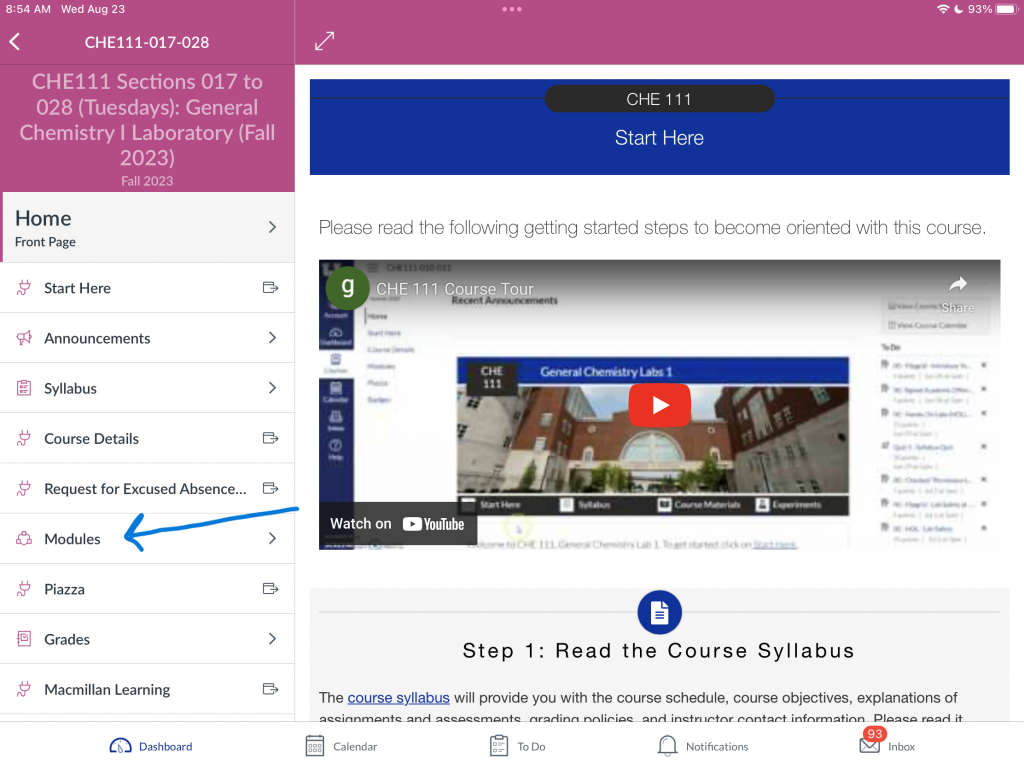Click the Syllabus document icon
This screenshot has width=1024, height=768.
tap(24, 388)
